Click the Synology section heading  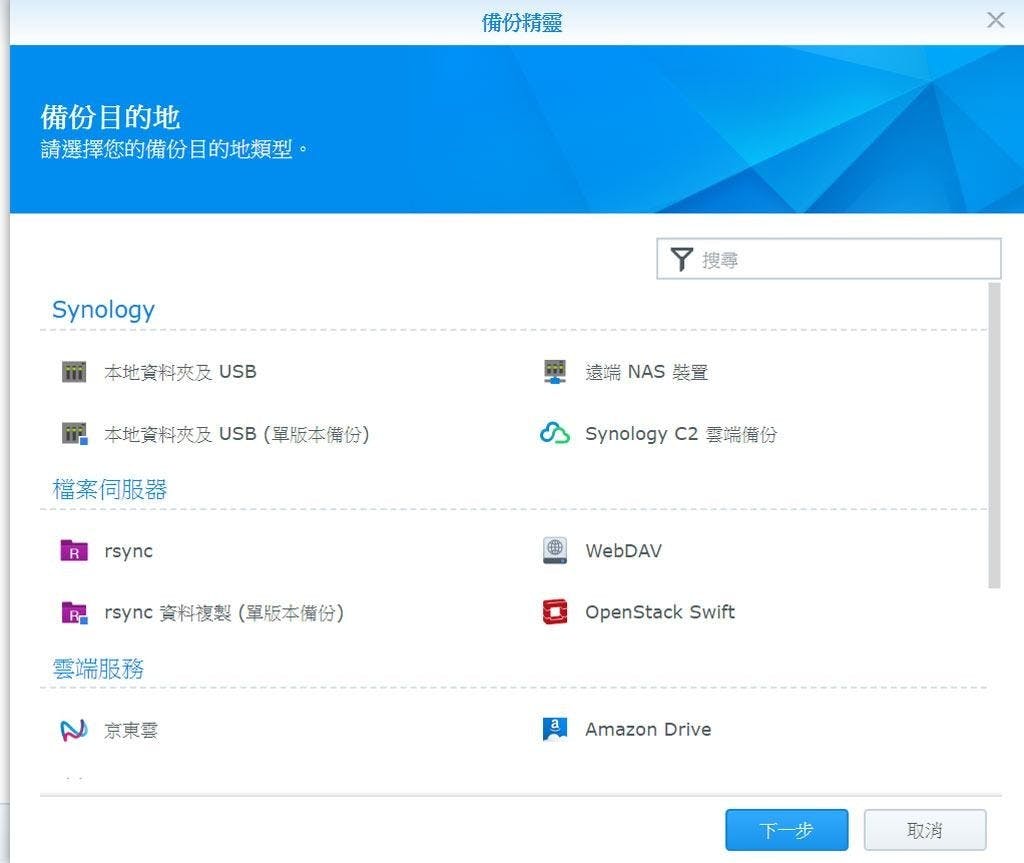tap(103, 309)
